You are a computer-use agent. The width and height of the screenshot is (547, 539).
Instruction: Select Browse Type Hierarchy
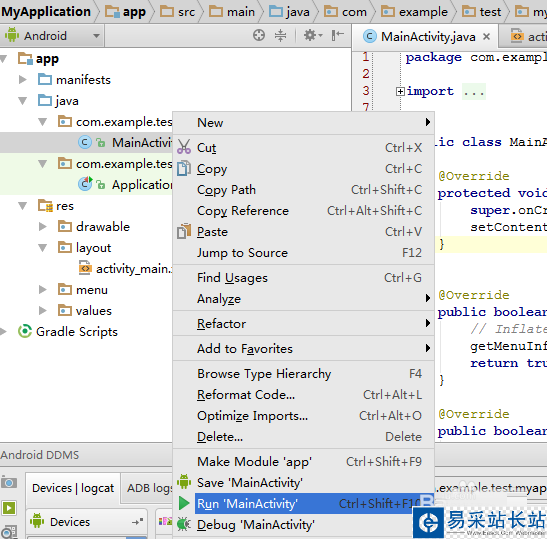click(304, 374)
